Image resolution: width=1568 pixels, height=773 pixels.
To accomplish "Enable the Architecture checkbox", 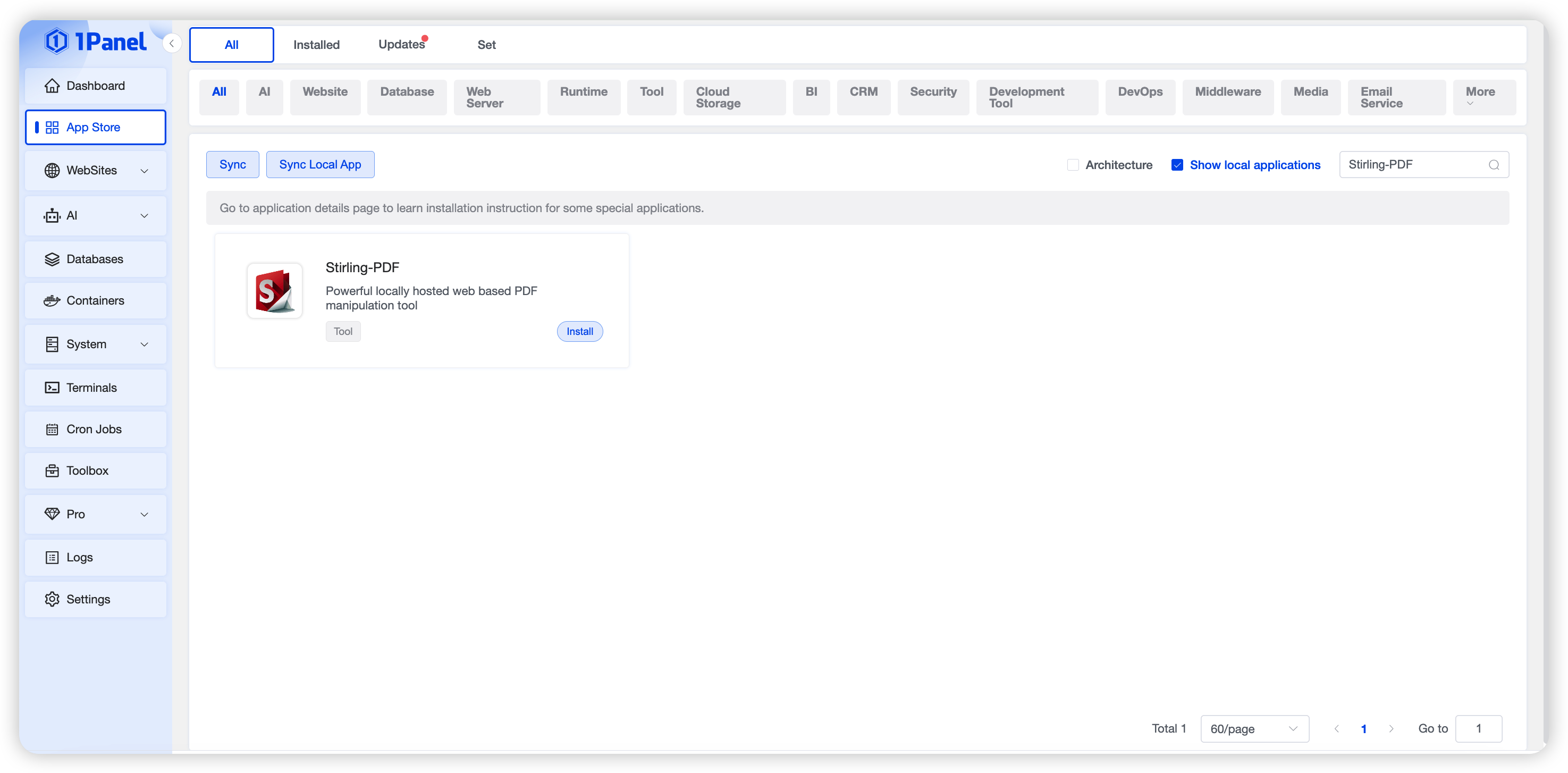I will [1073, 165].
